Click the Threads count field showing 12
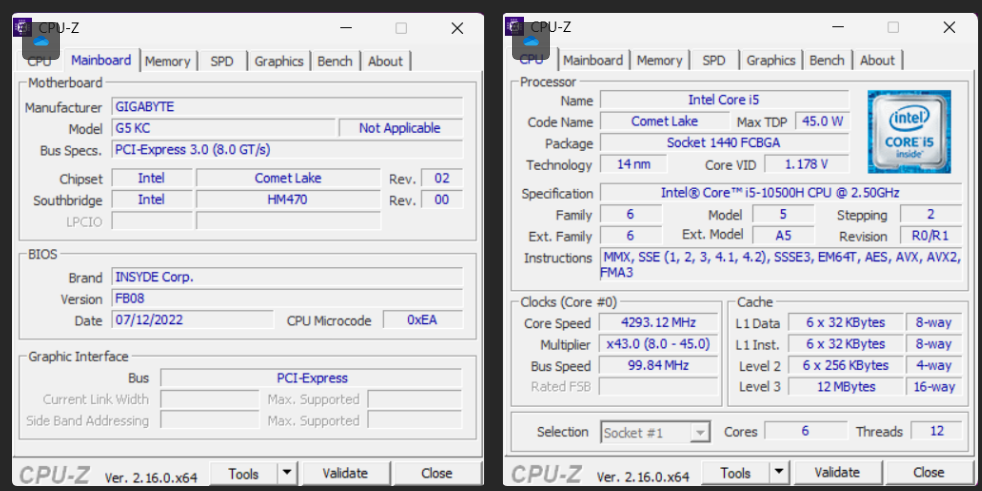Image resolution: width=982 pixels, height=491 pixels. 936,431
